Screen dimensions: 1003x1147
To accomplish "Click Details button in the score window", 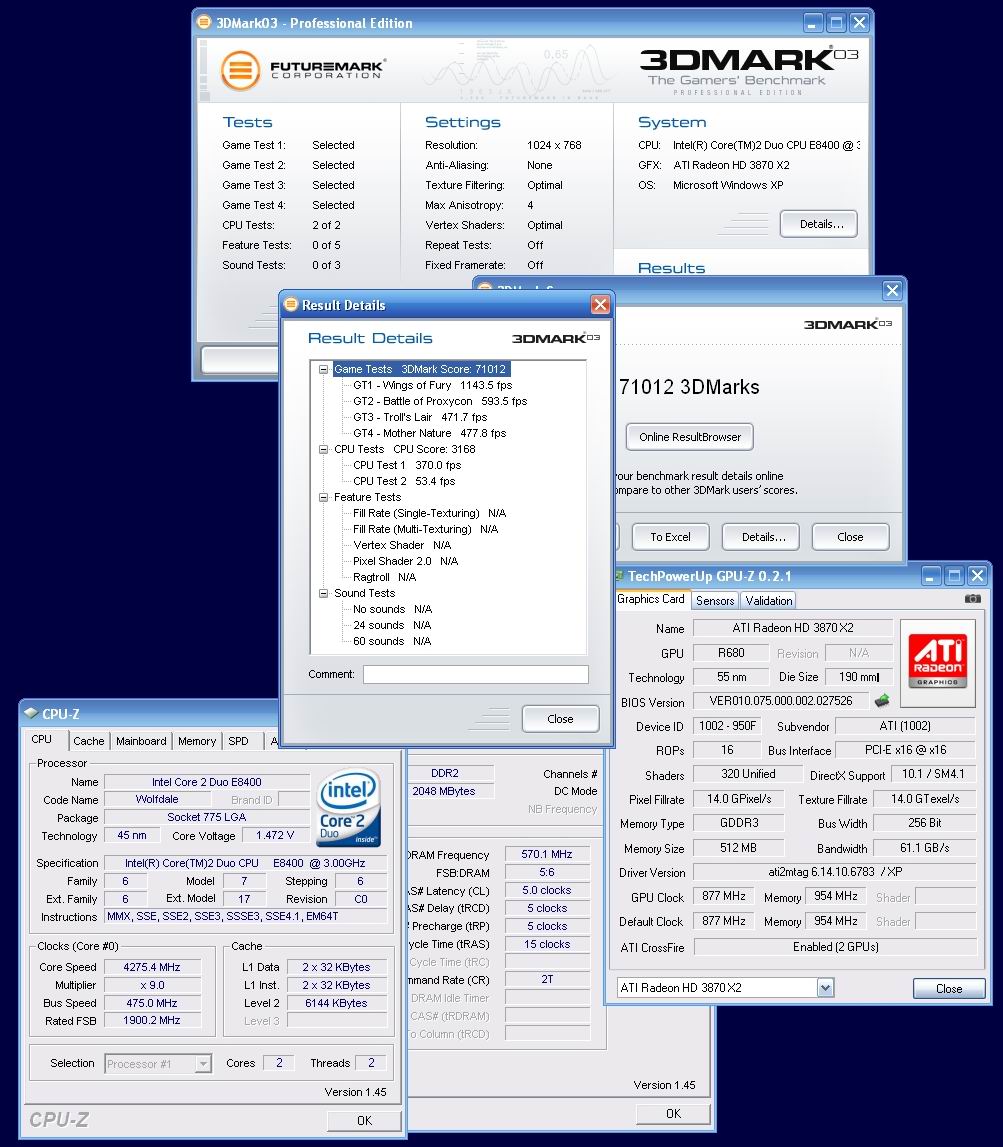I will point(763,537).
